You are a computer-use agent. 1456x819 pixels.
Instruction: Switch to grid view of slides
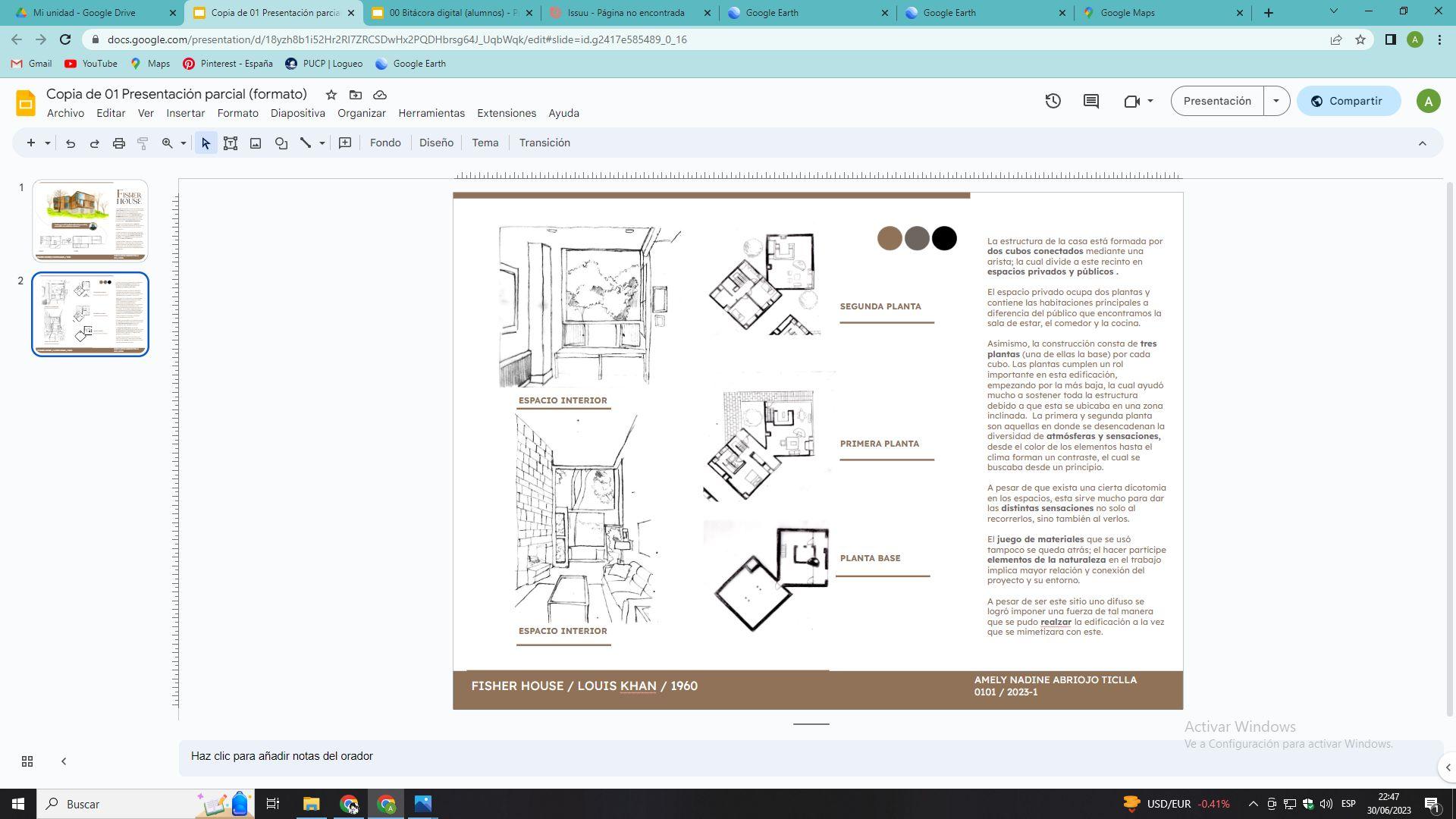click(x=27, y=761)
